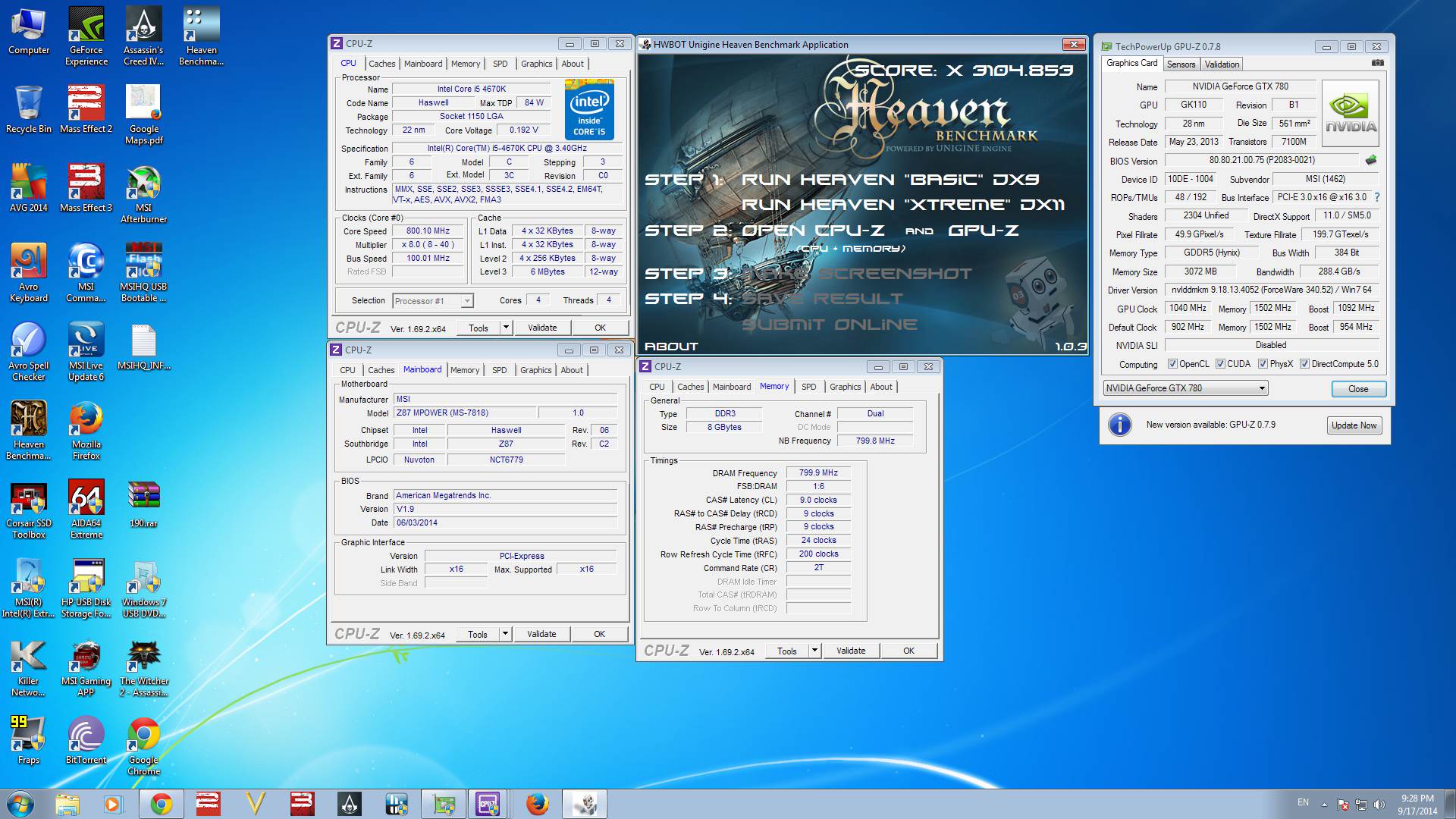Launch The Witcher 2 desktop shortcut

[143, 667]
